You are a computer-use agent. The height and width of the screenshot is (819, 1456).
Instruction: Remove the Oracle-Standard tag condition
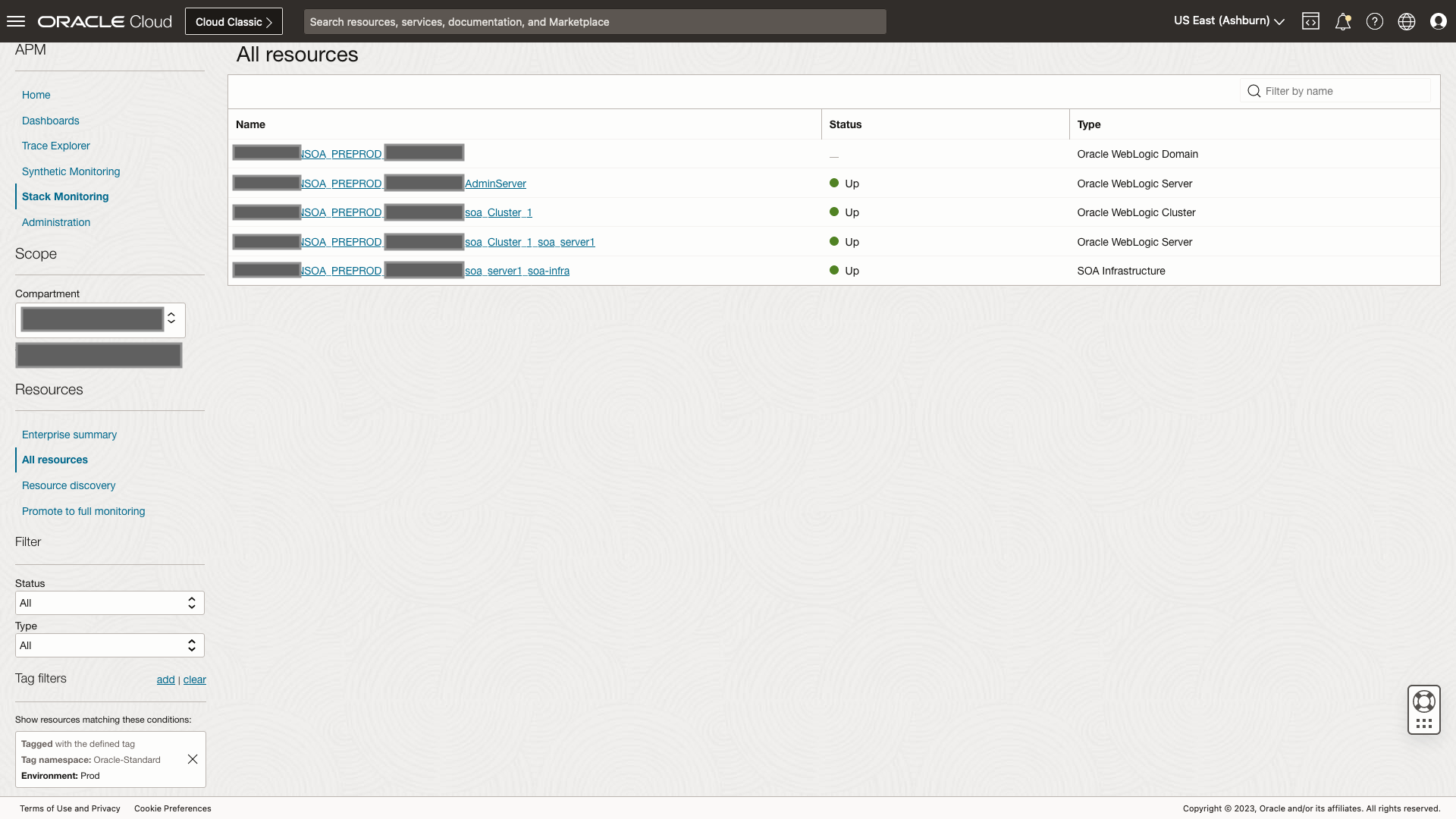pyautogui.click(x=192, y=758)
